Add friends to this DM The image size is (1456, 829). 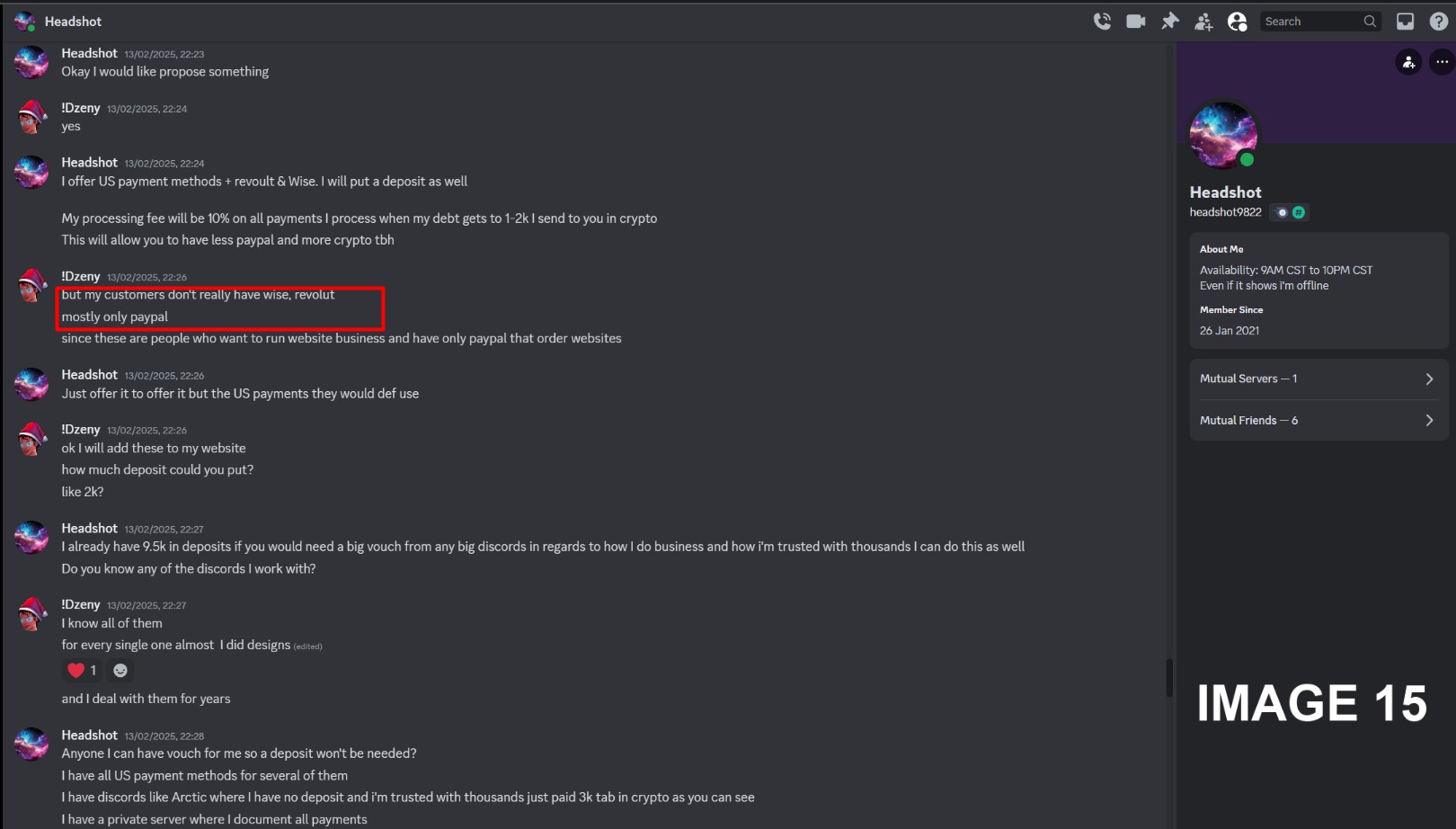[x=1203, y=22]
